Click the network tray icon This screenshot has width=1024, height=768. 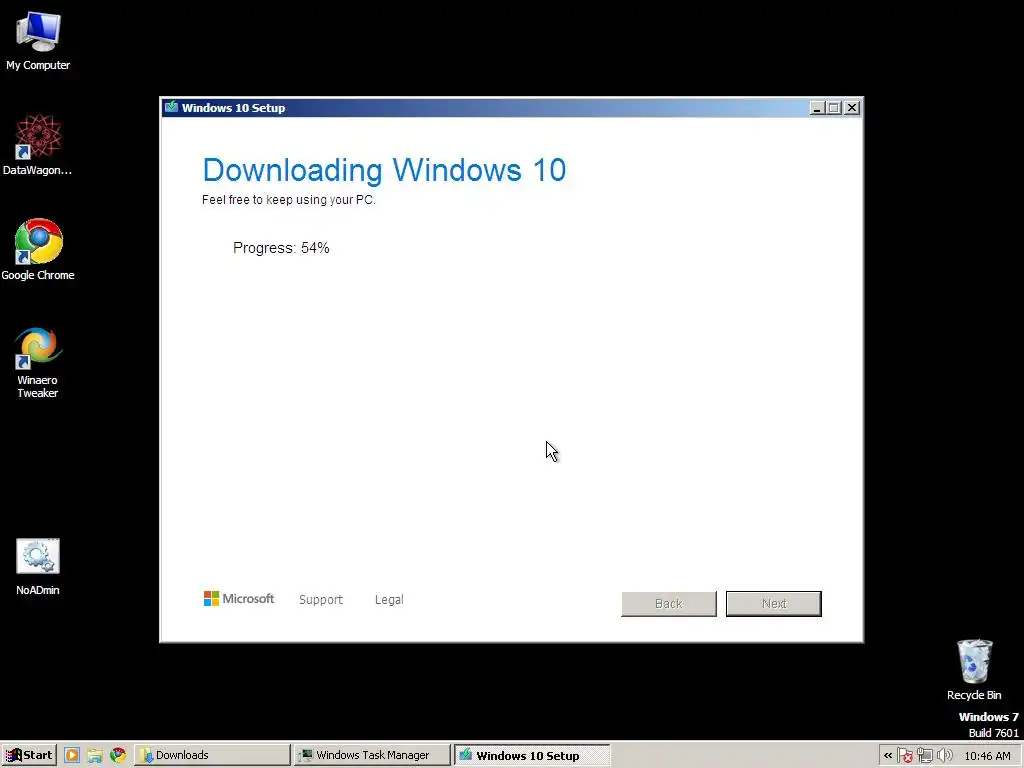[x=925, y=756]
